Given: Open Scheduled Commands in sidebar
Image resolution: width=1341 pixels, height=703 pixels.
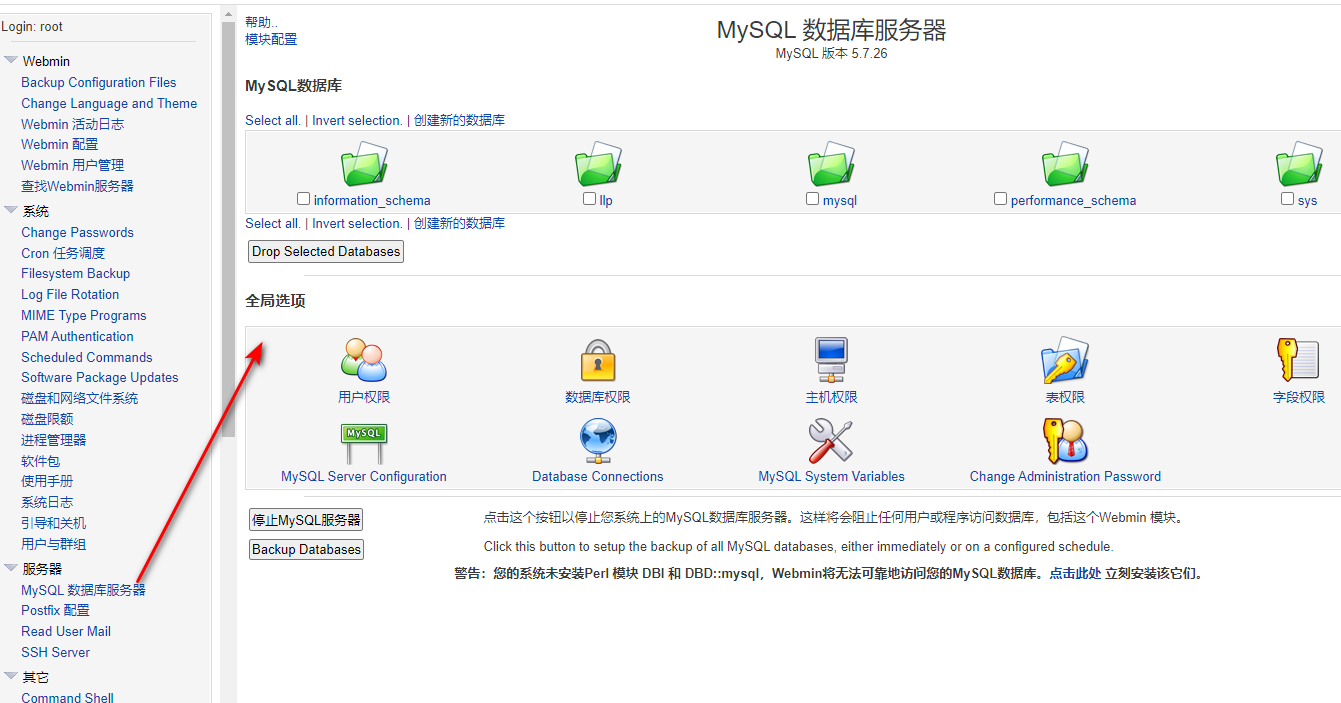Looking at the screenshot, I should pyautogui.click(x=87, y=357).
